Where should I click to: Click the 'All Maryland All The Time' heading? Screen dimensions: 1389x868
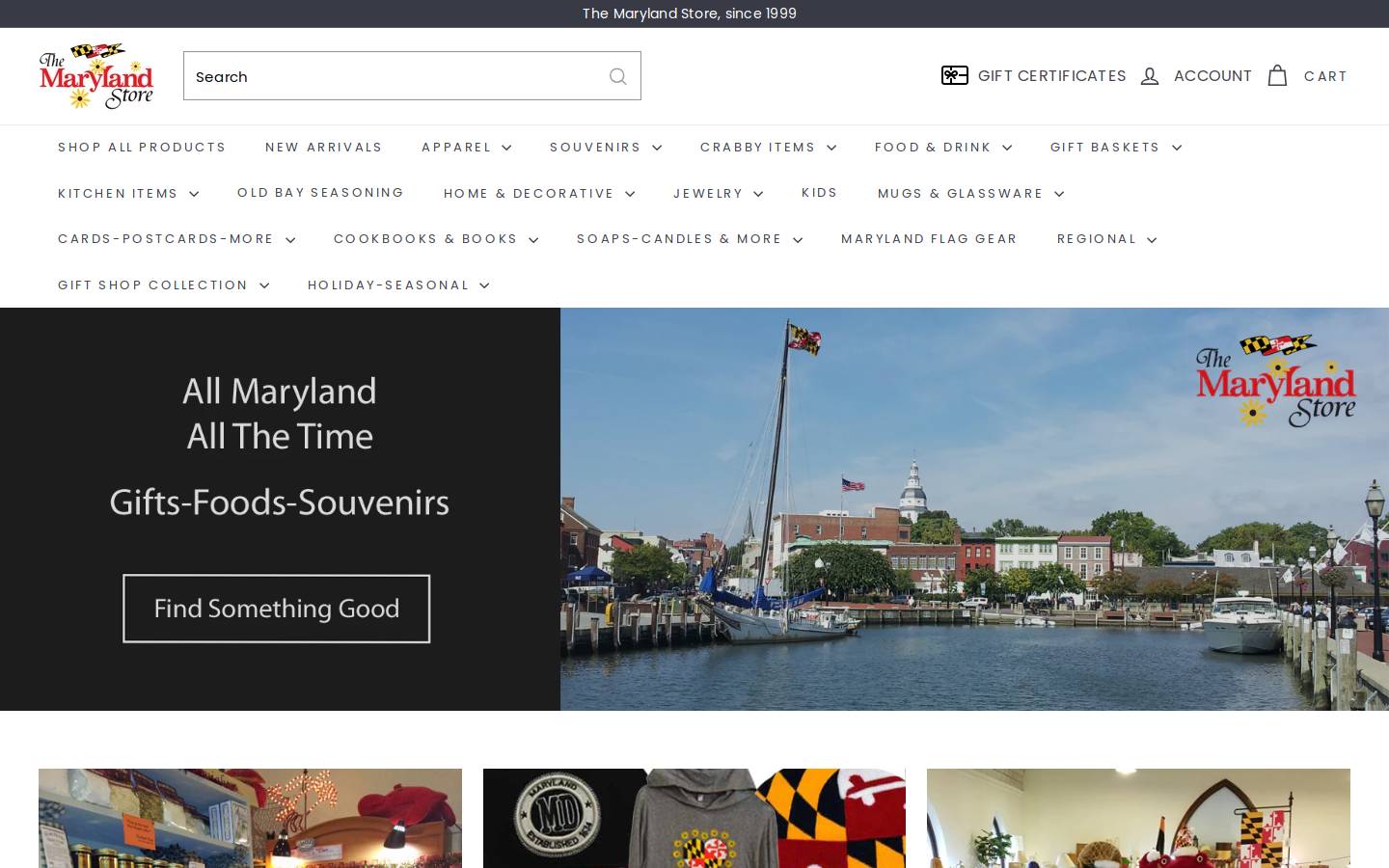tap(280, 414)
